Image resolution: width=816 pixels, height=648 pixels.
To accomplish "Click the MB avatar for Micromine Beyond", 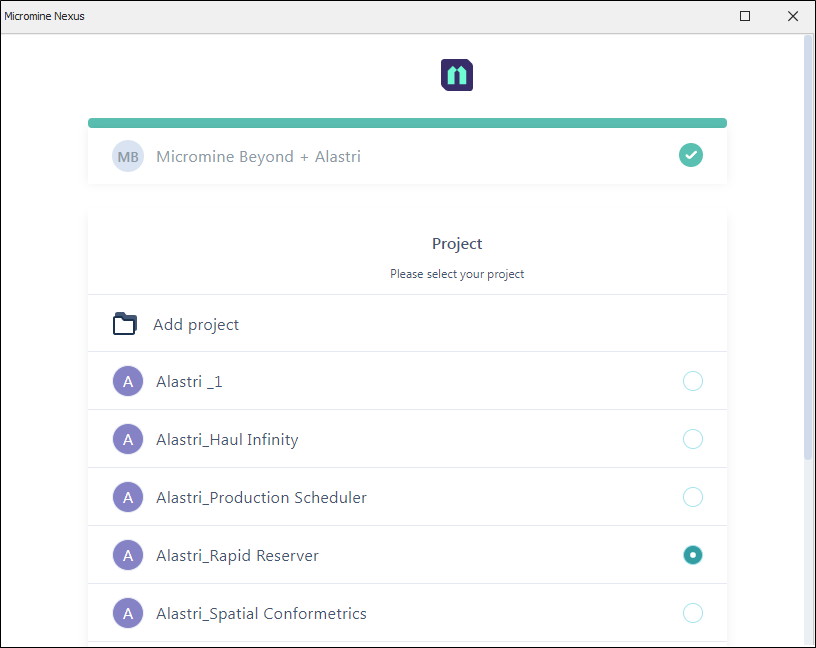I will click(x=128, y=156).
